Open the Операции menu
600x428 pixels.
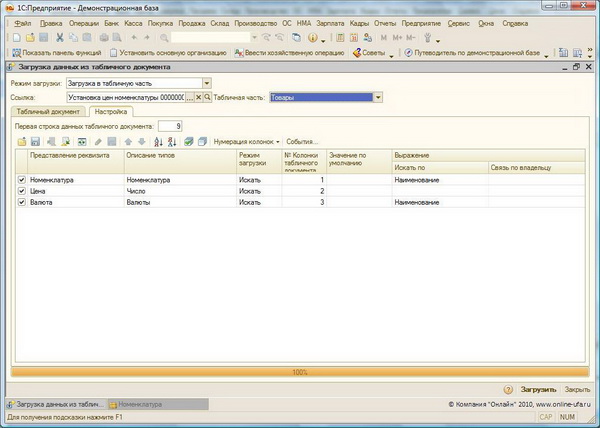coord(84,23)
